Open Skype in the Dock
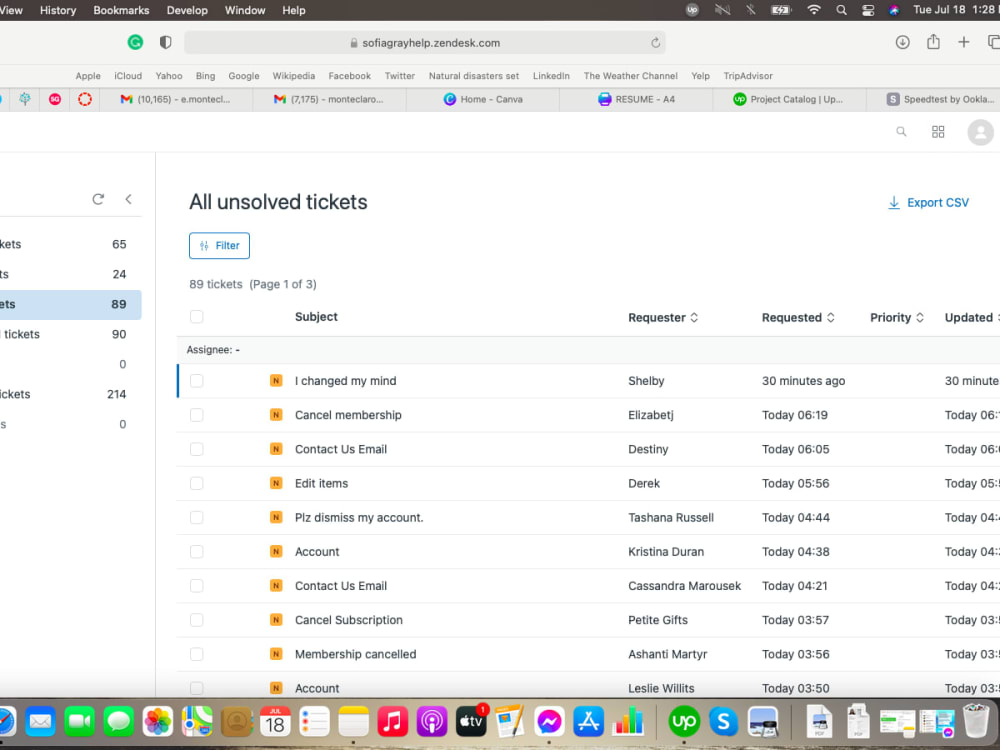 coord(723,721)
